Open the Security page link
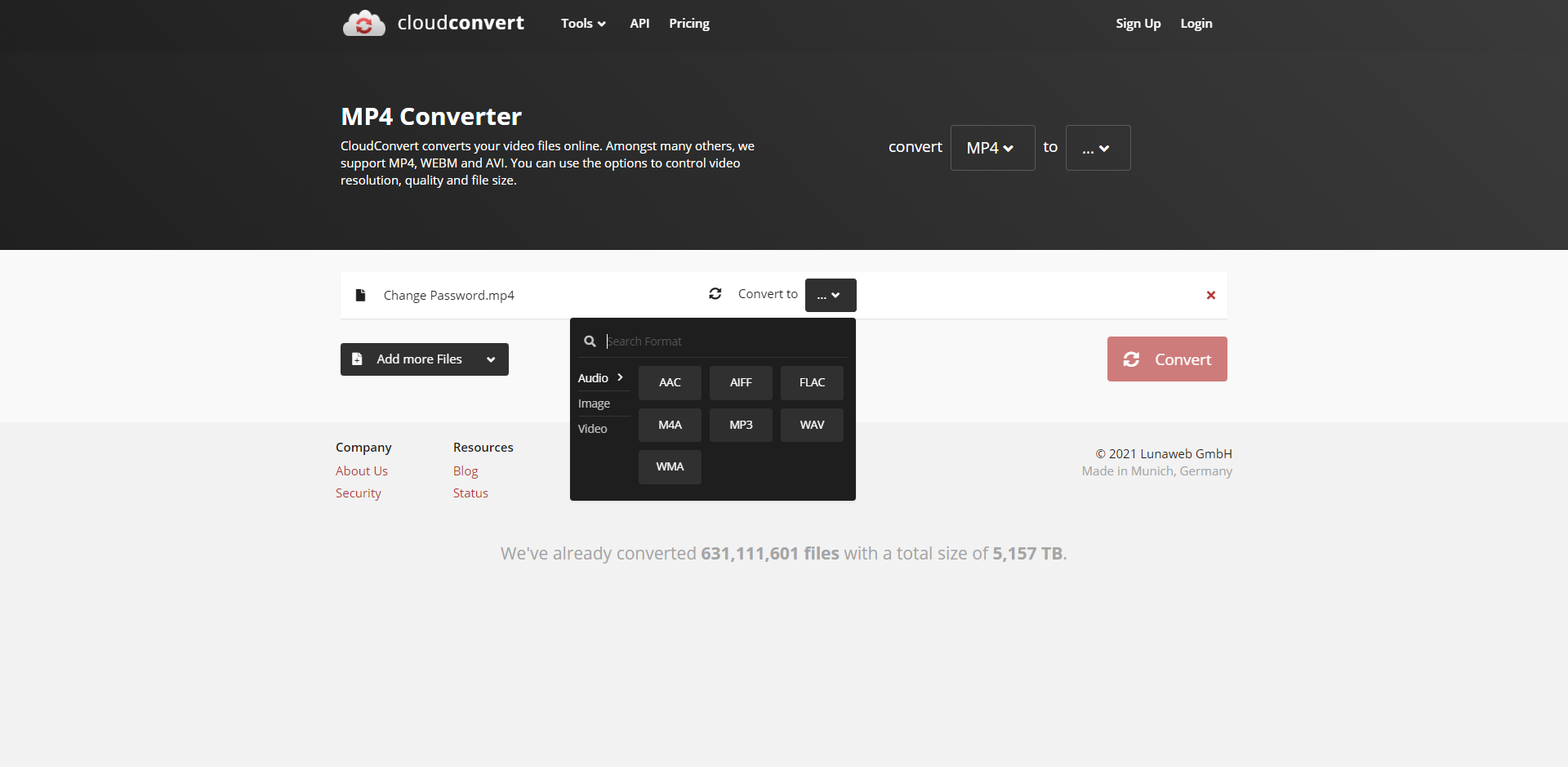This screenshot has height=767, width=1568. click(x=358, y=493)
